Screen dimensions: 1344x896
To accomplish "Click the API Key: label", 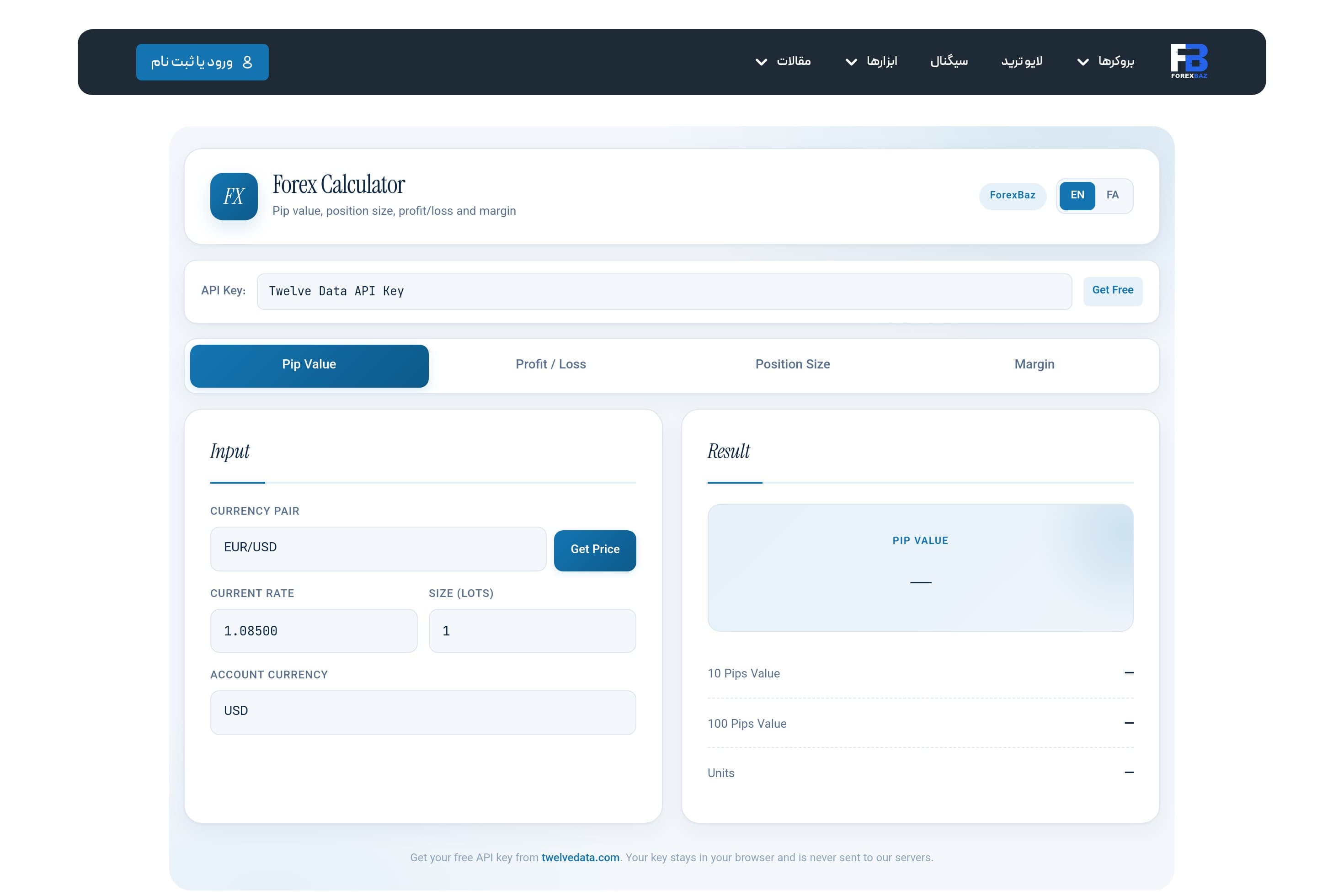I will coord(224,290).
